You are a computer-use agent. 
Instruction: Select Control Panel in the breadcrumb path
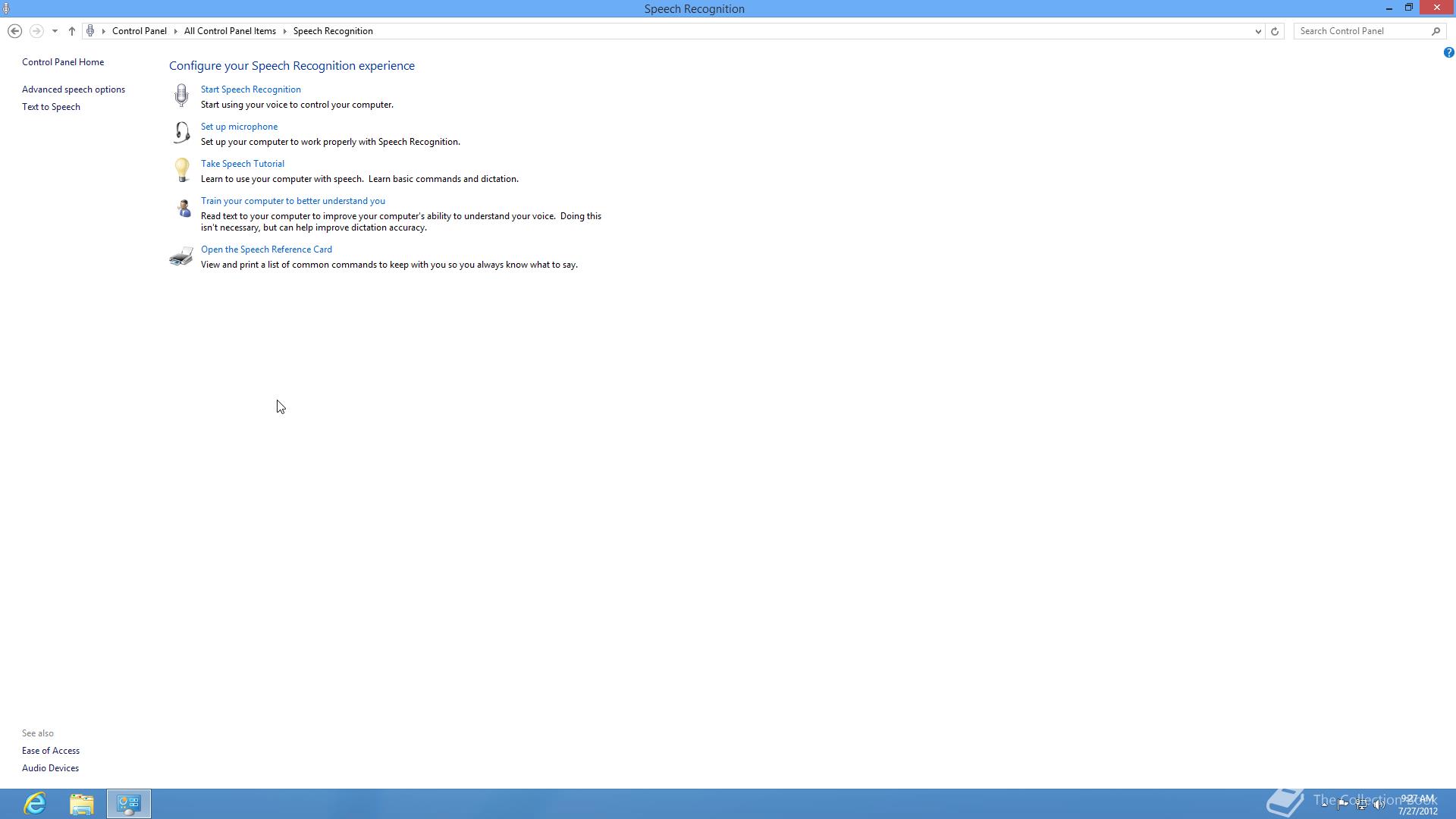tap(140, 31)
